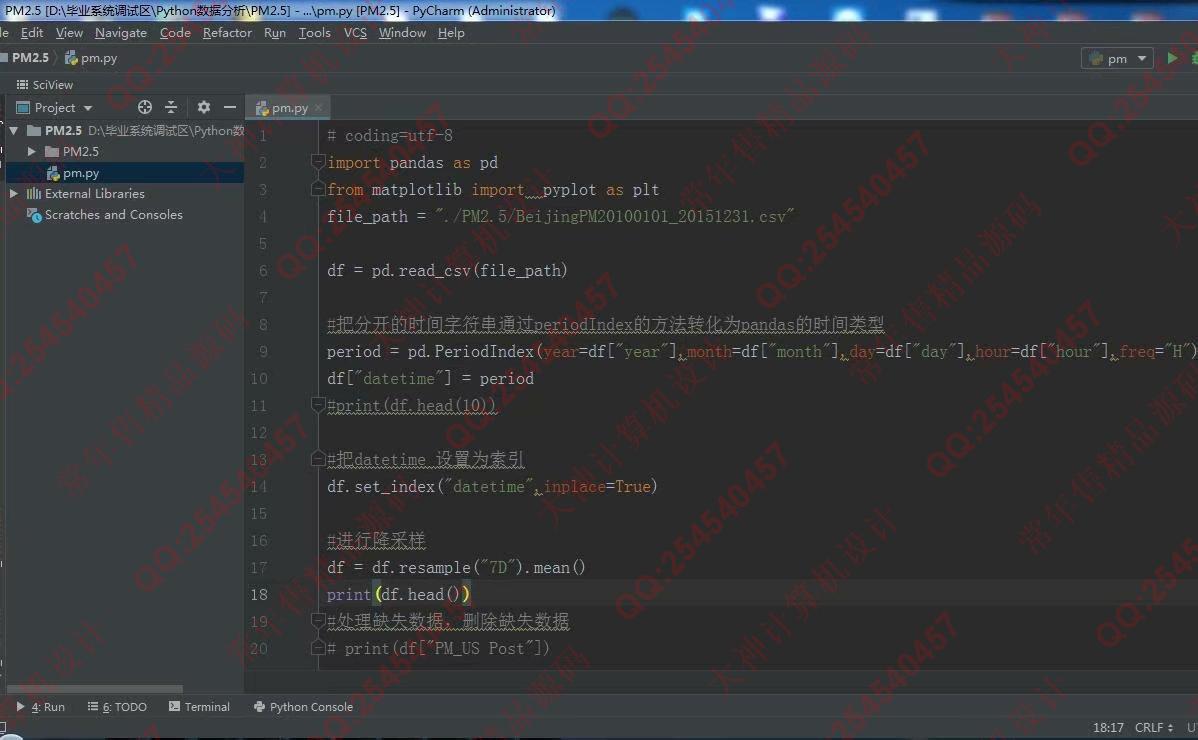Click 'df["datetime"] = period' line
Screen dimensions: 1198x740
coord(430,379)
